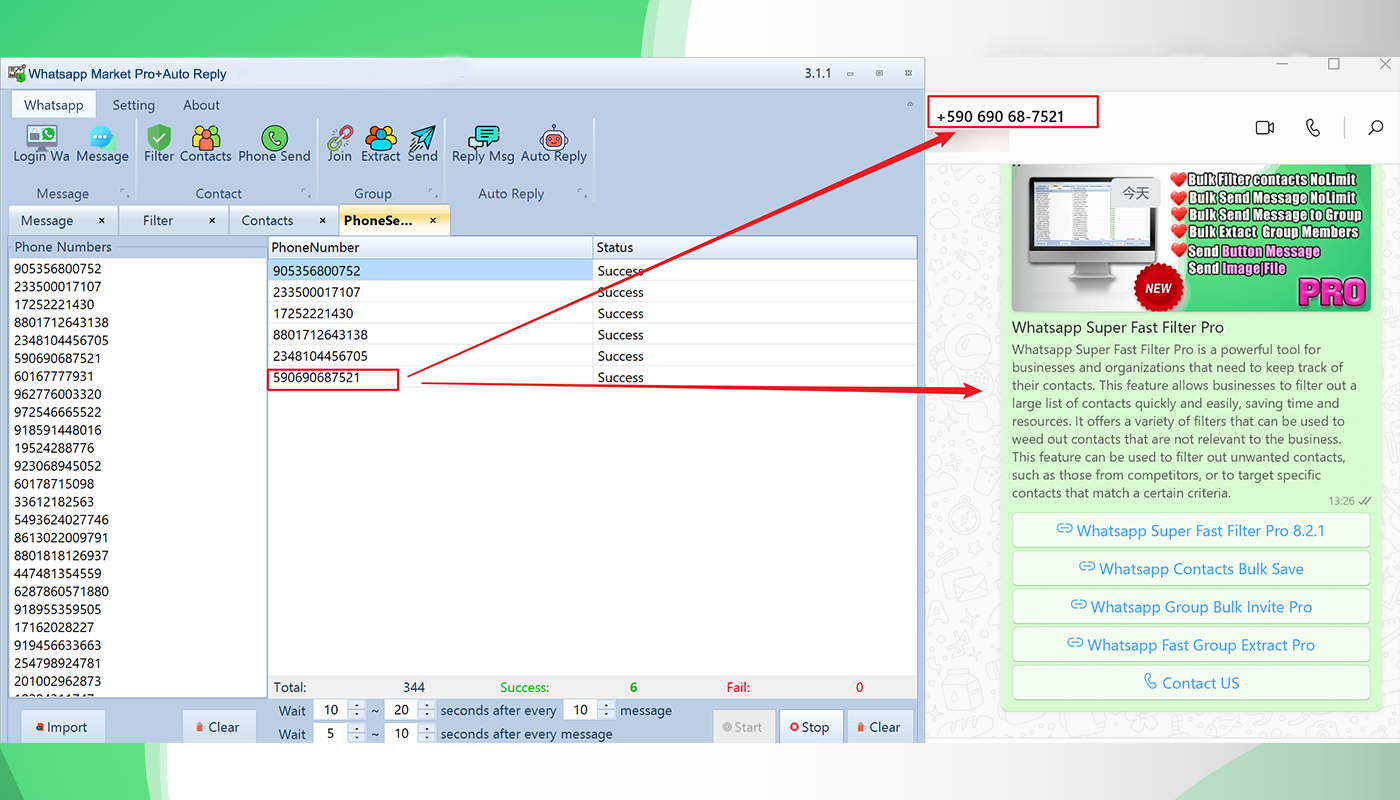Click the wait field showing 20
The height and width of the screenshot is (800, 1400).
[401, 710]
